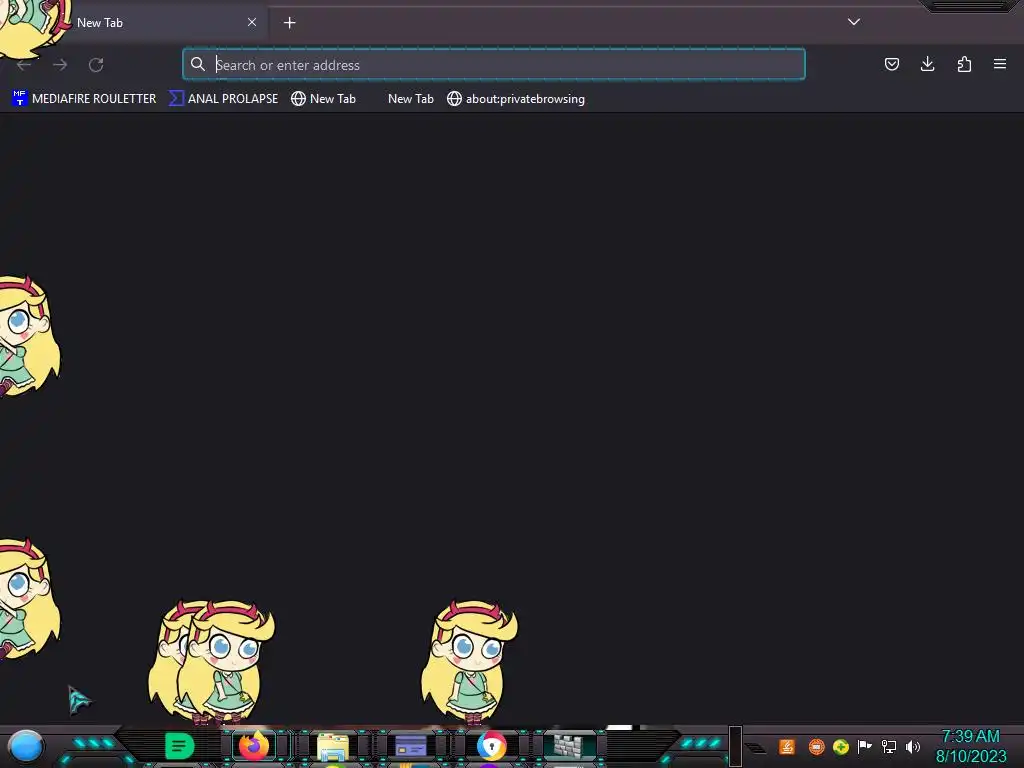Click the Star Butterfly mascot beside the taskbar firewall icon
1024x768 pixels.
pos(469,661)
